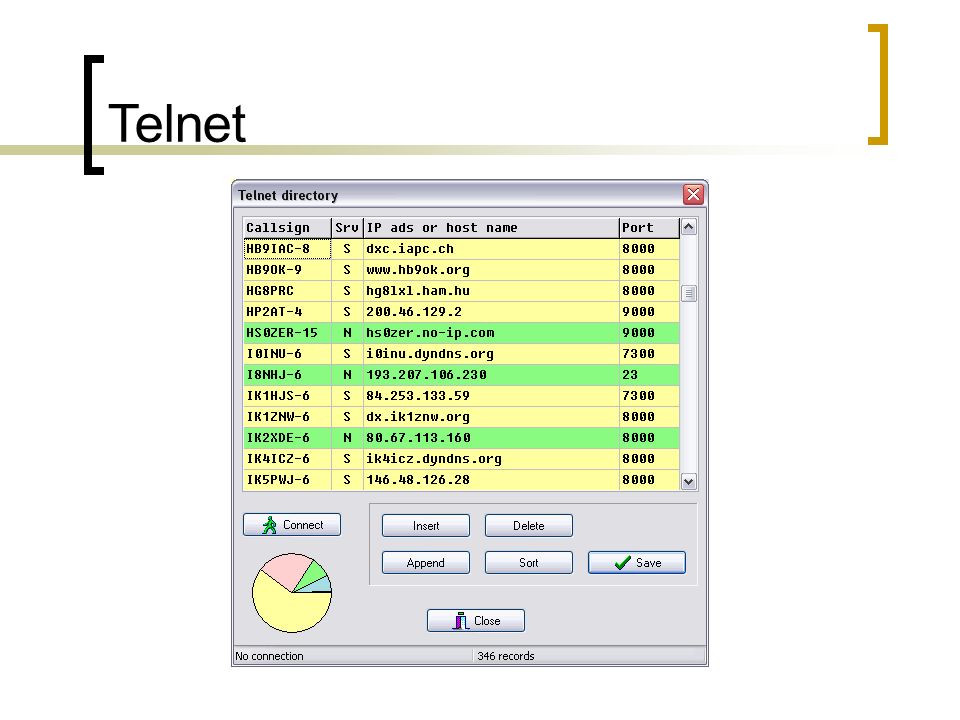
Task: Click the Delete button
Action: pyautogui.click(x=528, y=525)
